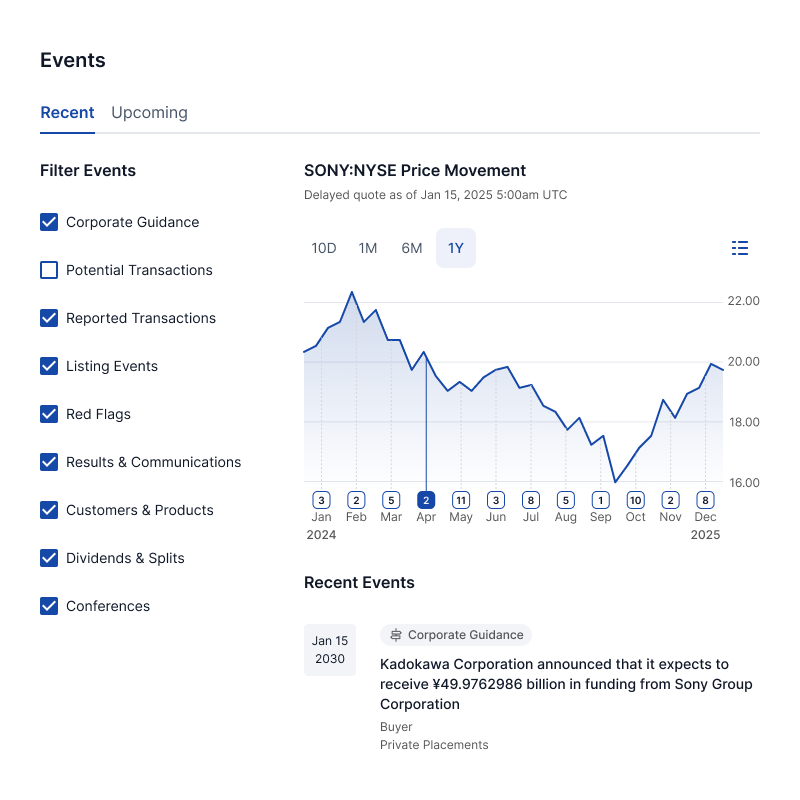
Task: Open the October marker with 10 events
Action: coord(635,500)
